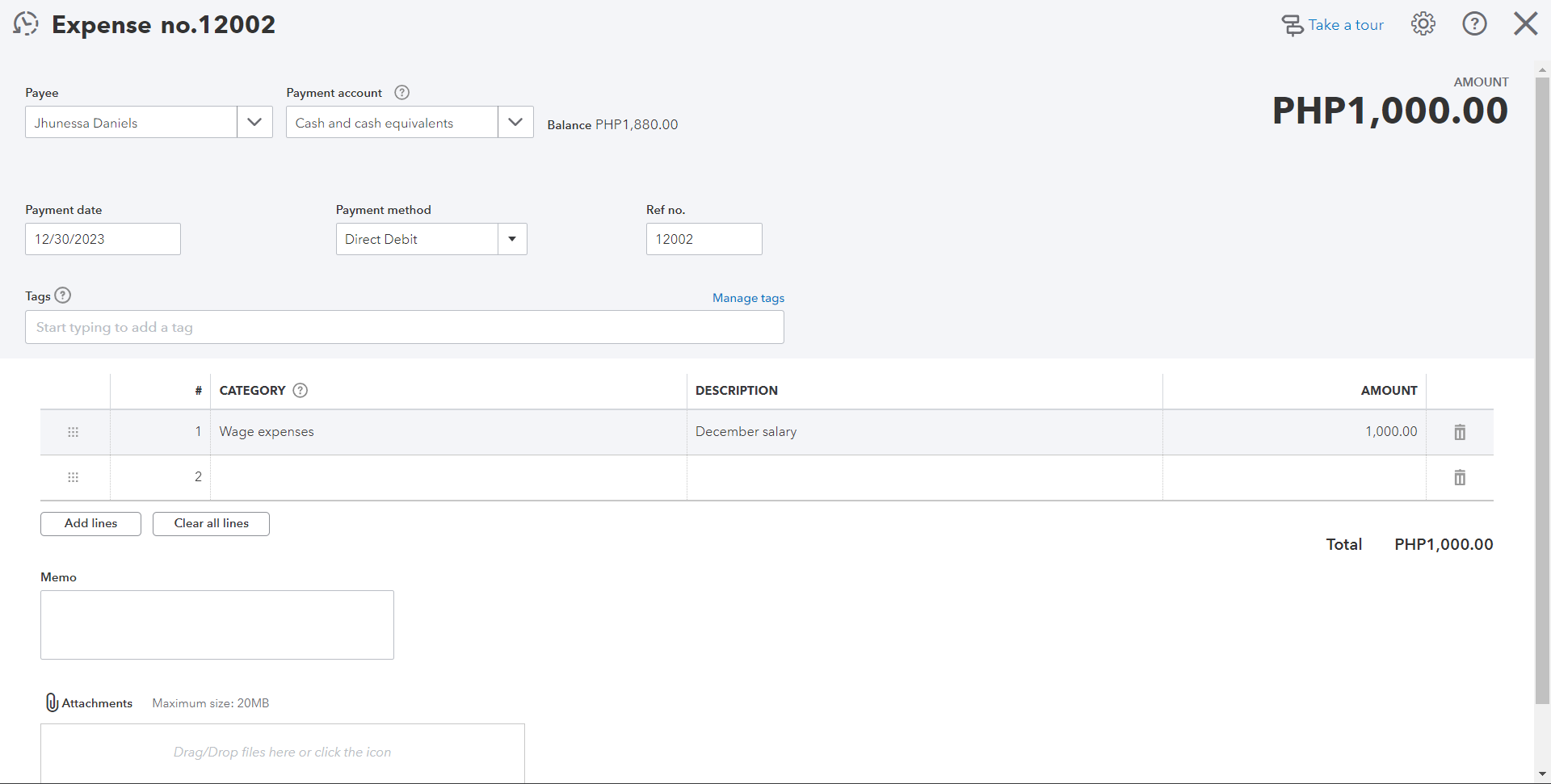Click the Memo text area

216,625
